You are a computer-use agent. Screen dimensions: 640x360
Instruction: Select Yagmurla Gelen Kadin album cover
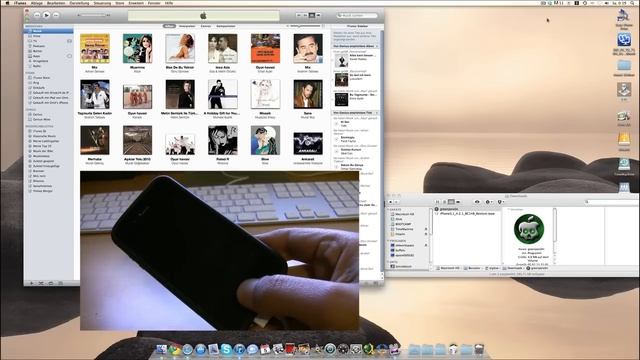[95, 94]
